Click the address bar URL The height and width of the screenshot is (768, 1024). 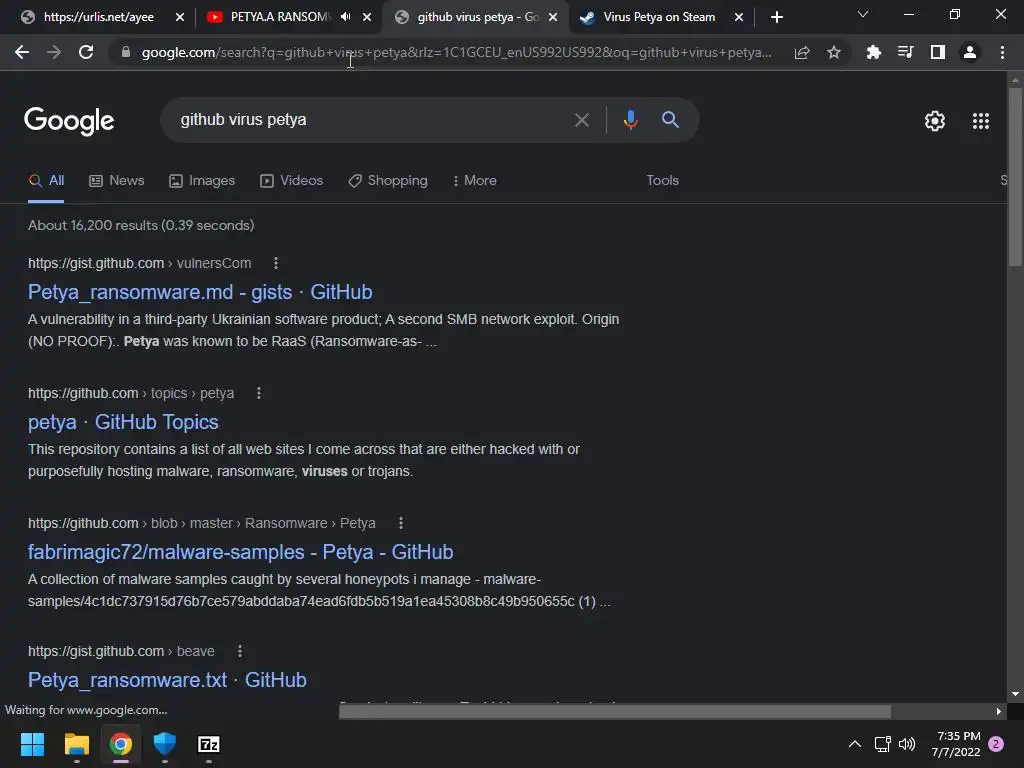[x=456, y=52]
